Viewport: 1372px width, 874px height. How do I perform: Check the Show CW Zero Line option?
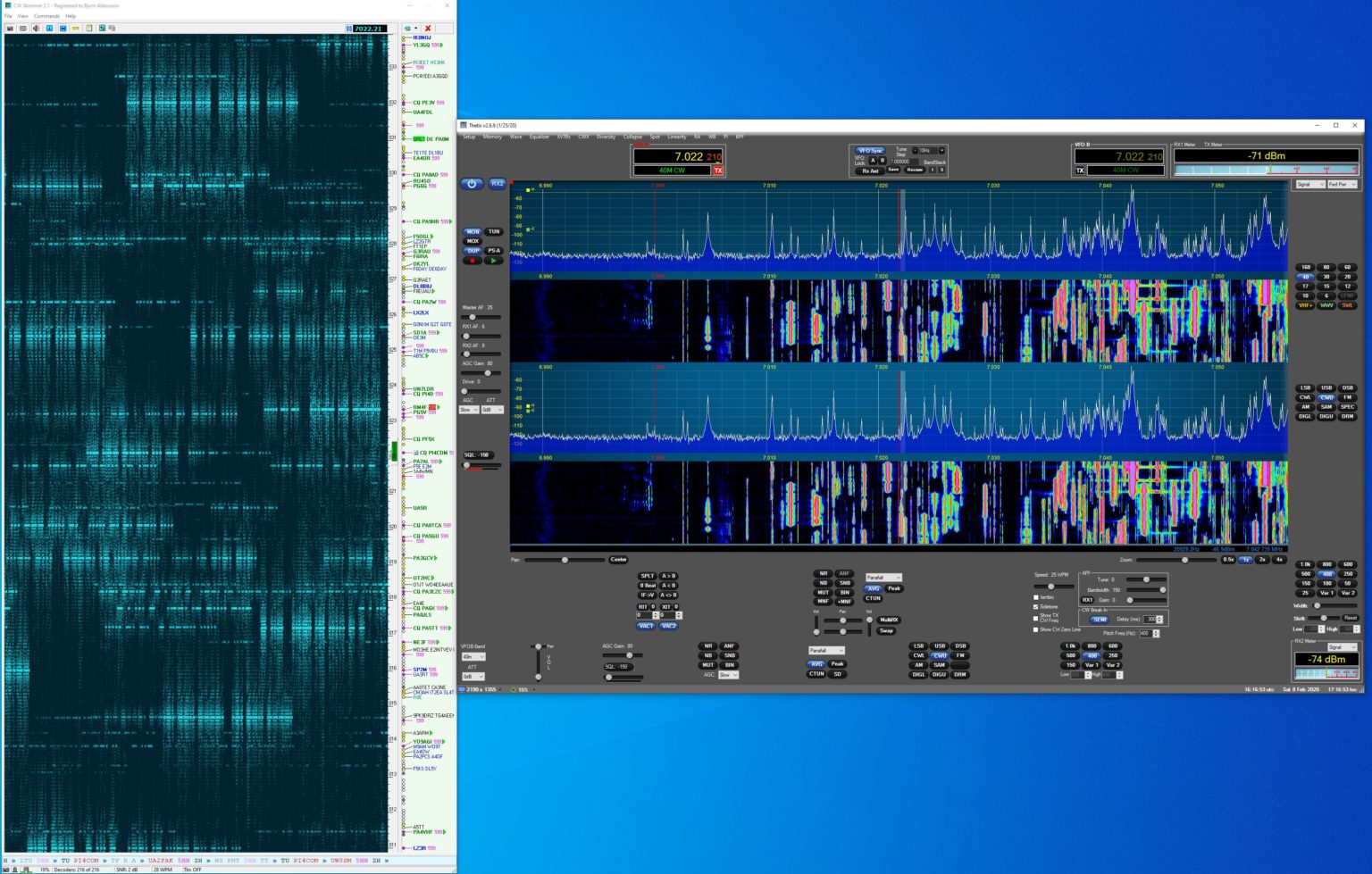pyautogui.click(x=1036, y=629)
